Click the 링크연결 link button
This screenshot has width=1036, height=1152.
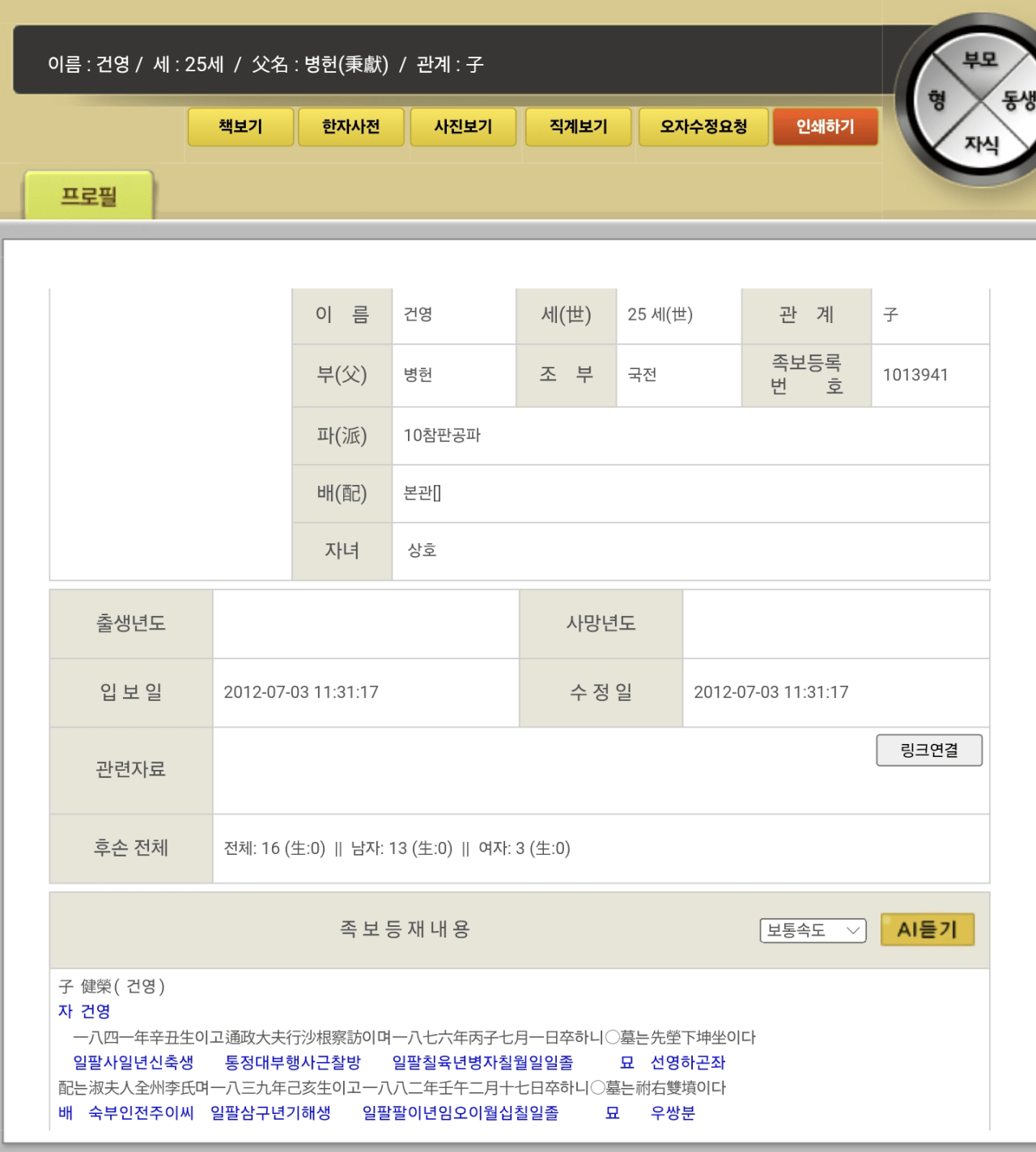[x=929, y=750]
